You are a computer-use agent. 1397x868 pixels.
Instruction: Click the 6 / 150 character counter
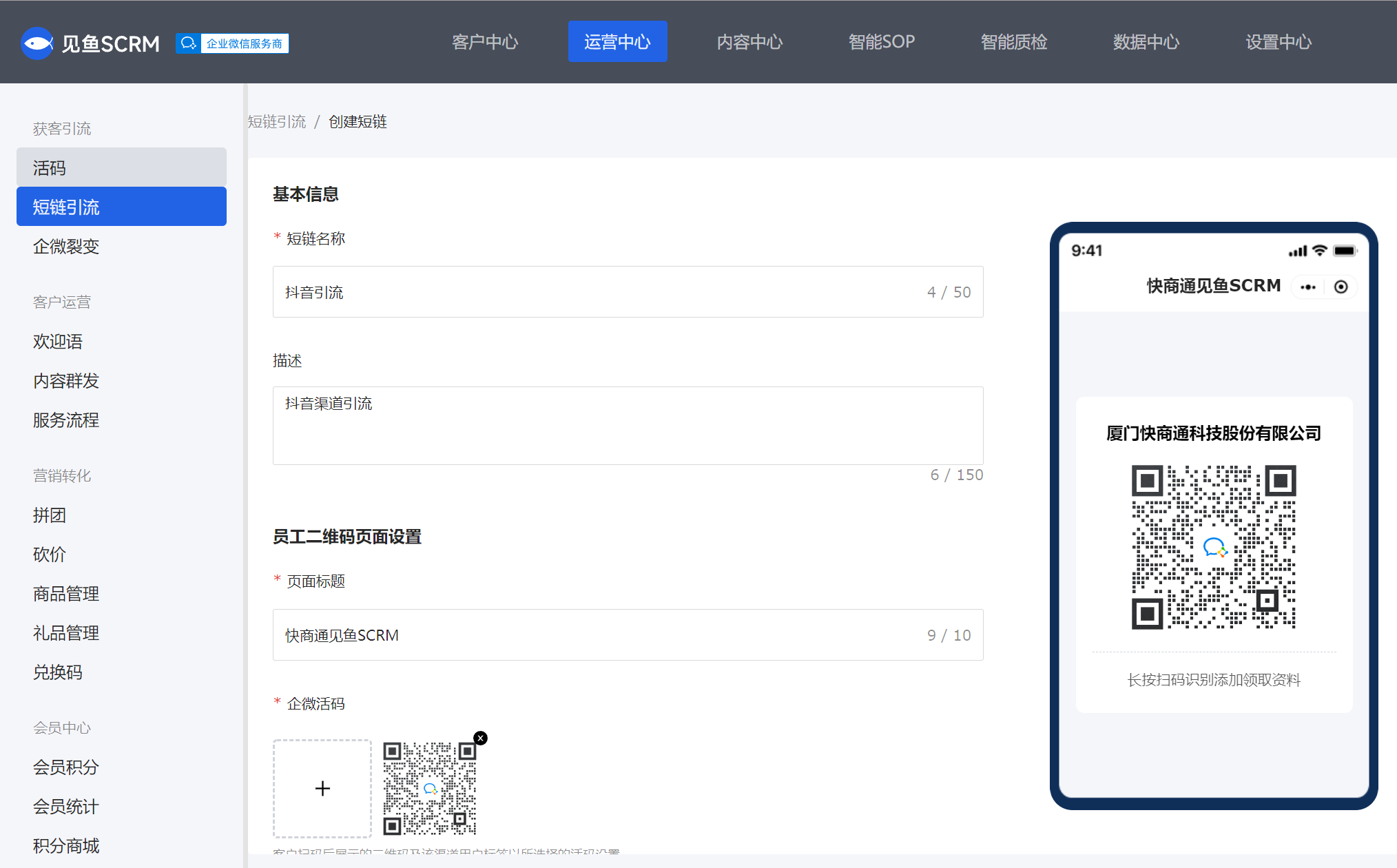pyautogui.click(x=957, y=475)
